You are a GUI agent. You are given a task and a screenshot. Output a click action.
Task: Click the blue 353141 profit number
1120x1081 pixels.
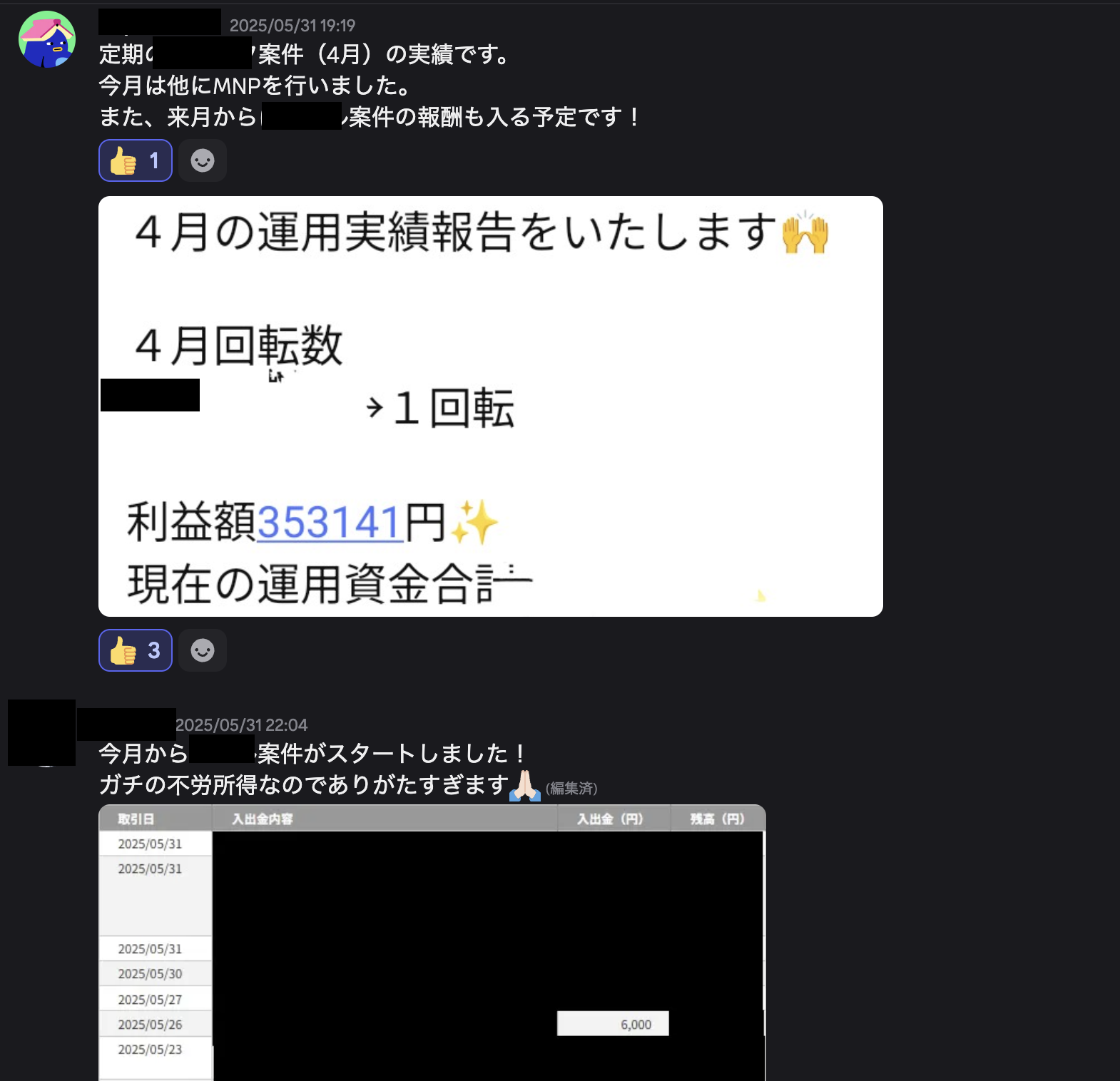(x=330, y=522)
